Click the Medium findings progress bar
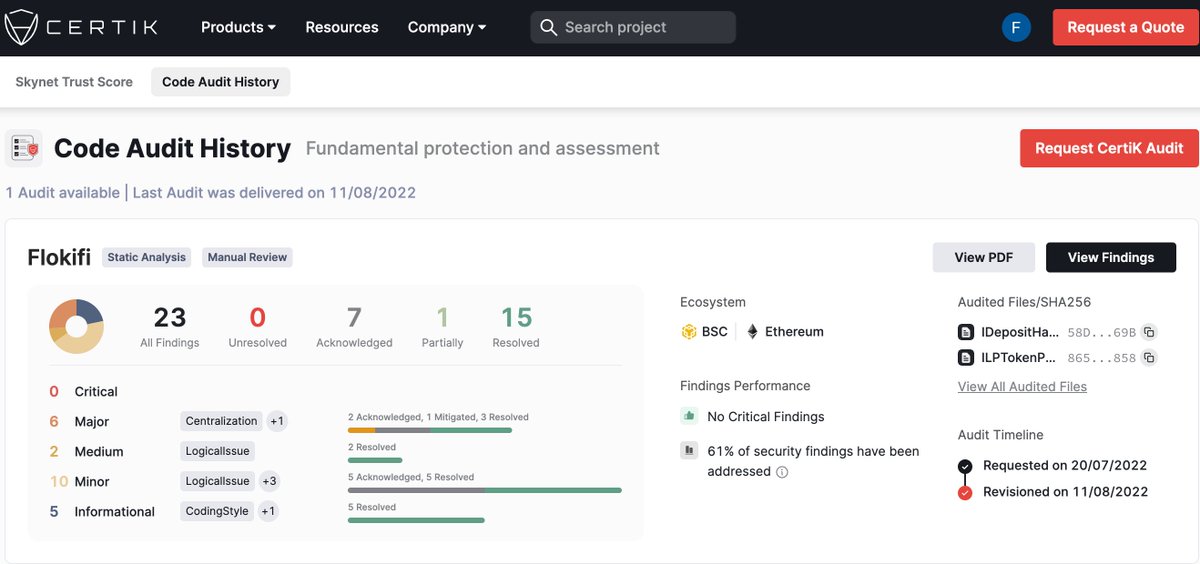 pyautogui.click(x=375, y=460)
